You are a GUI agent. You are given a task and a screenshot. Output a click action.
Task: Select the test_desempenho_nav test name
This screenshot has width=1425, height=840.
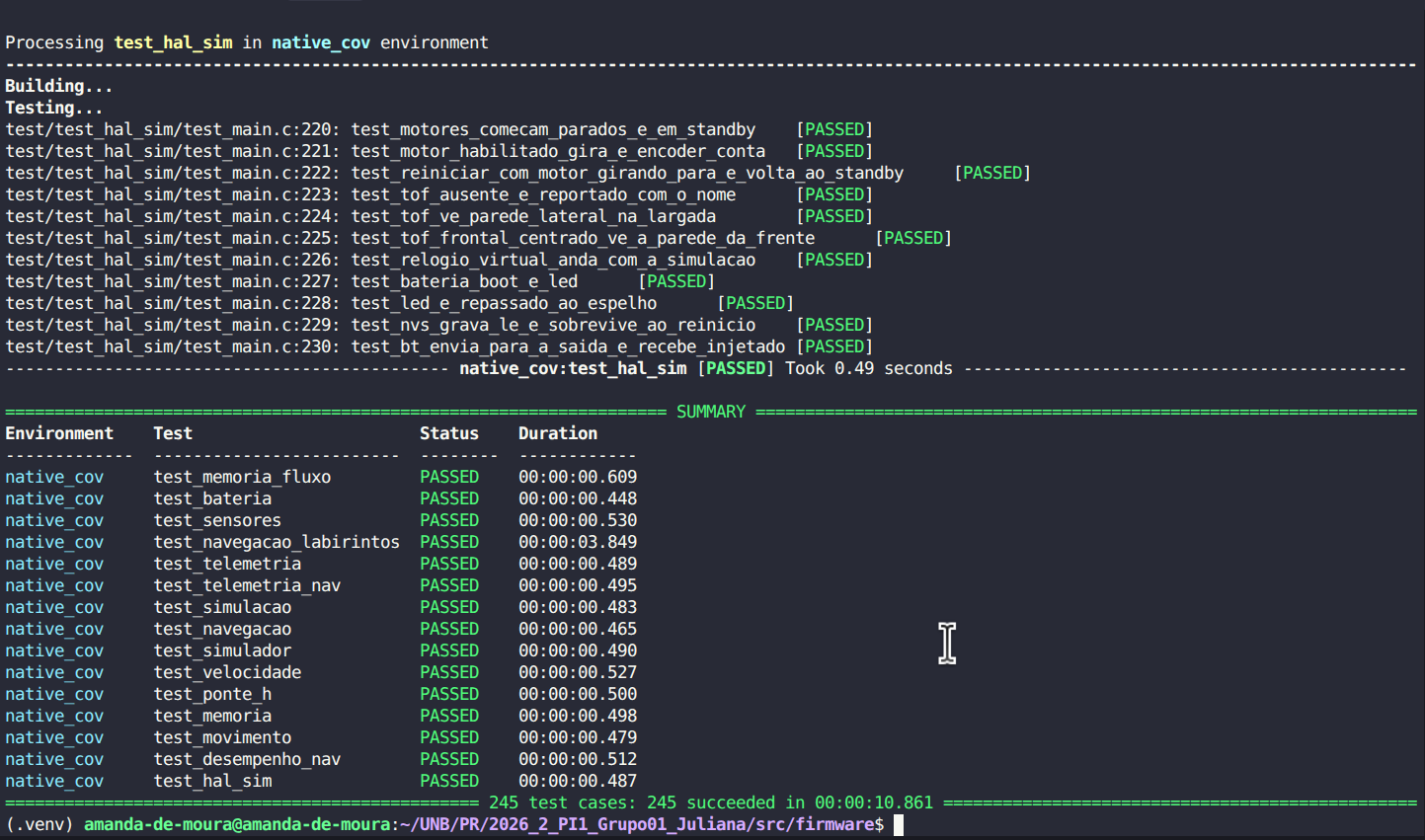coord(247,759)
